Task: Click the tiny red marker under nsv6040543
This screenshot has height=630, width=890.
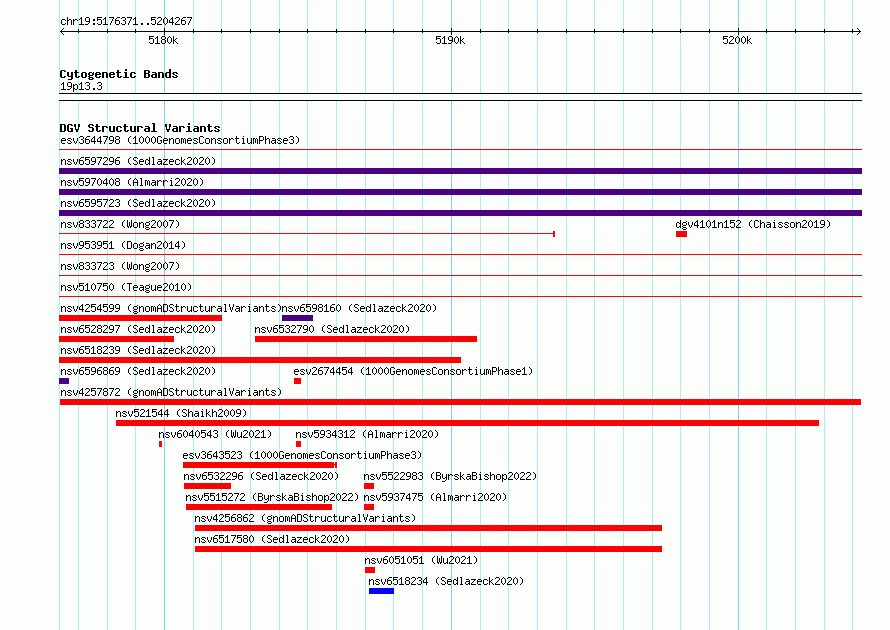Action: coord(161,444)
